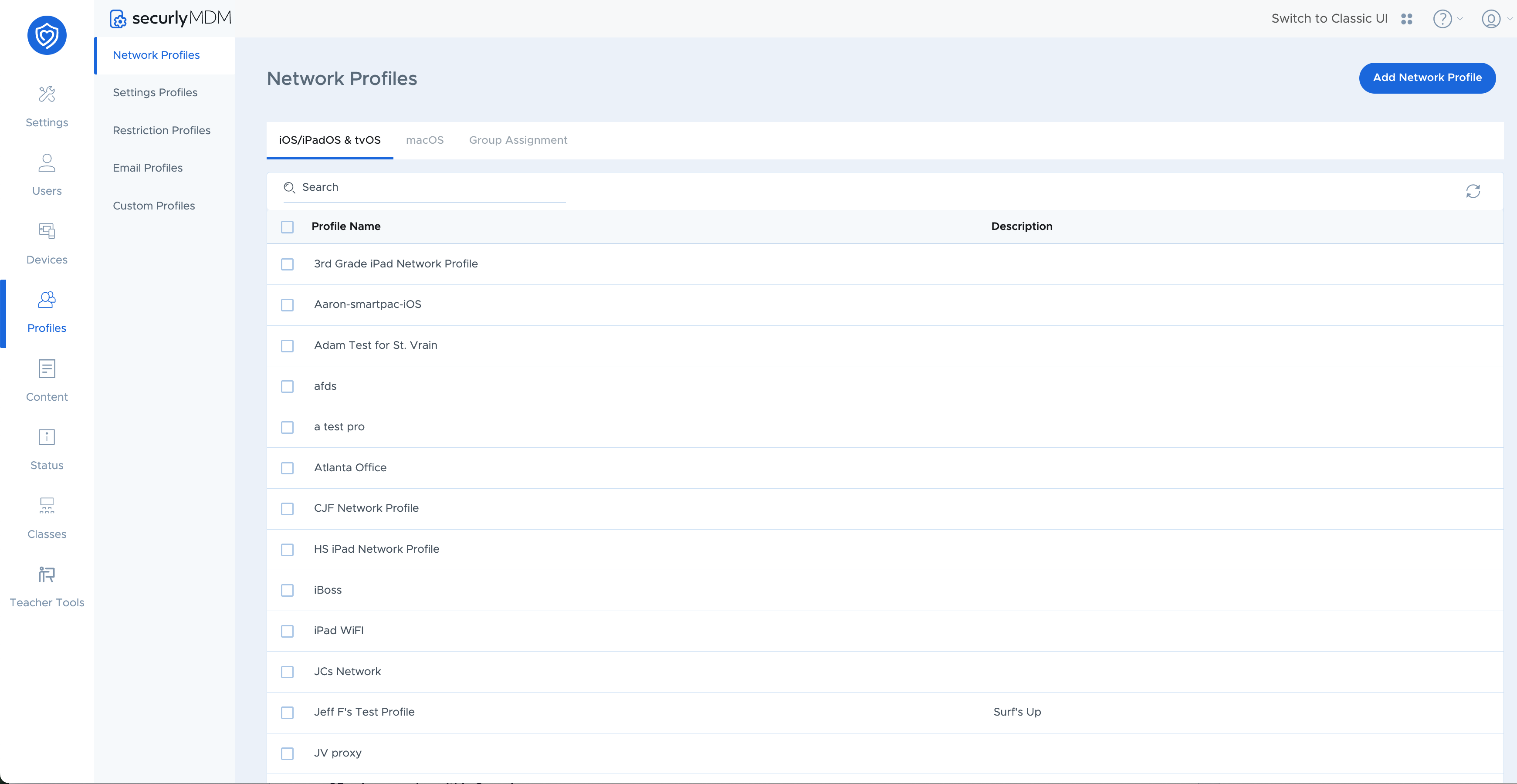Image resolution: width=1517 pixels, height=784 pixels.
Task: Open the CJF Network Profile entry
Action: point(366,508)
